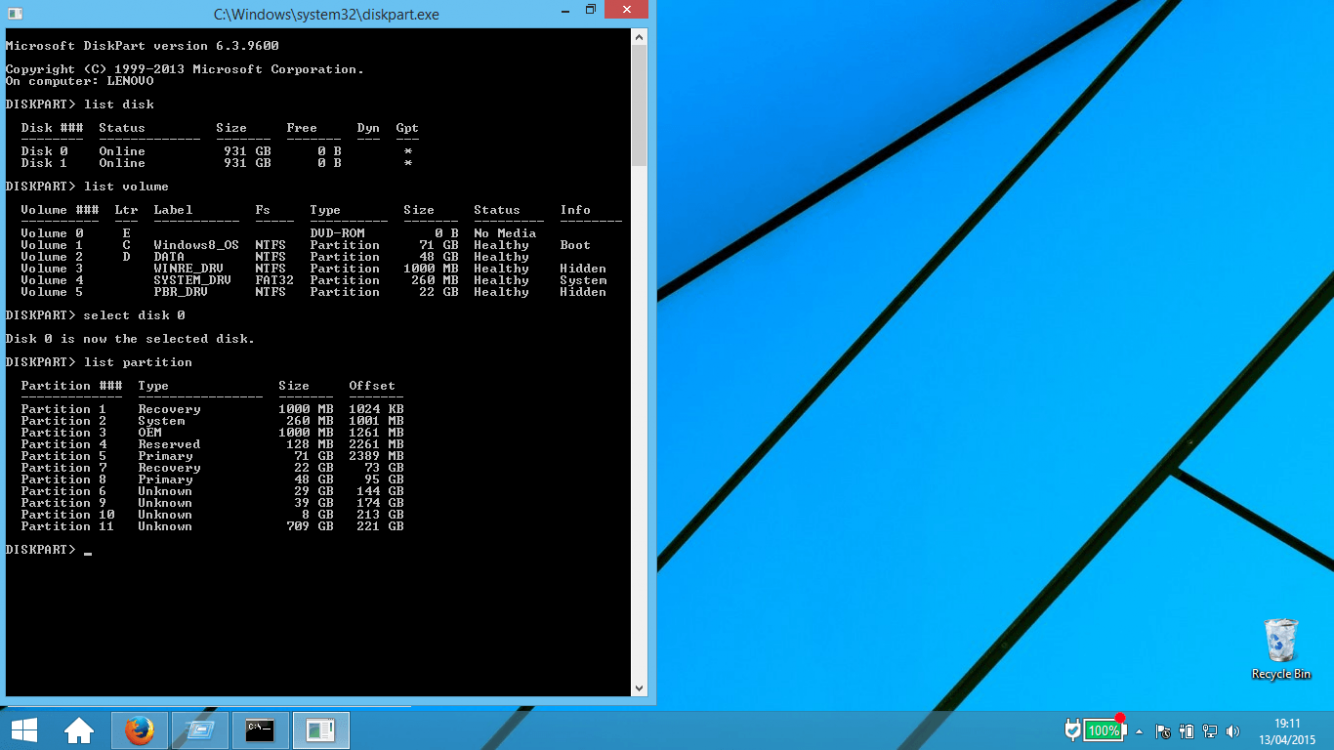Close the diskpart.exe window
Image resolution: width=1334 pixels, height=750 pixels.
[x=627, y=9]
